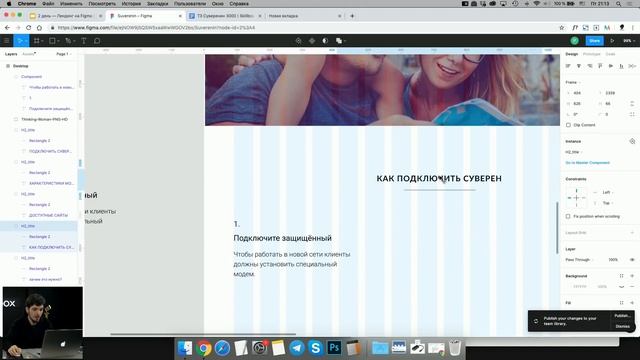Switch to the Prototype tab
This screenshot has height=360, width=640.
pos(591,54)
